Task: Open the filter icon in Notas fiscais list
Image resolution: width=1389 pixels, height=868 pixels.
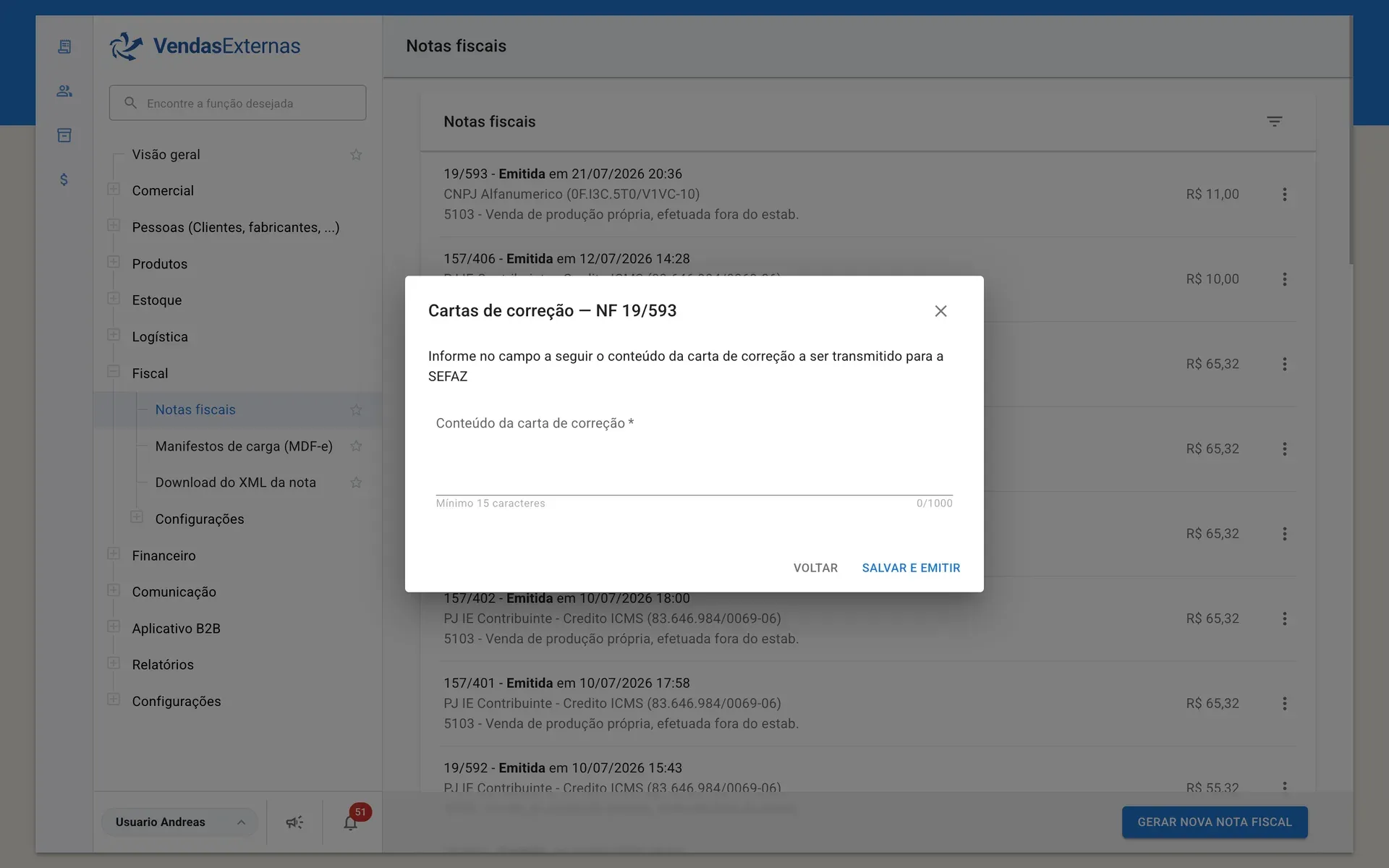Action: pos(1275,122)
